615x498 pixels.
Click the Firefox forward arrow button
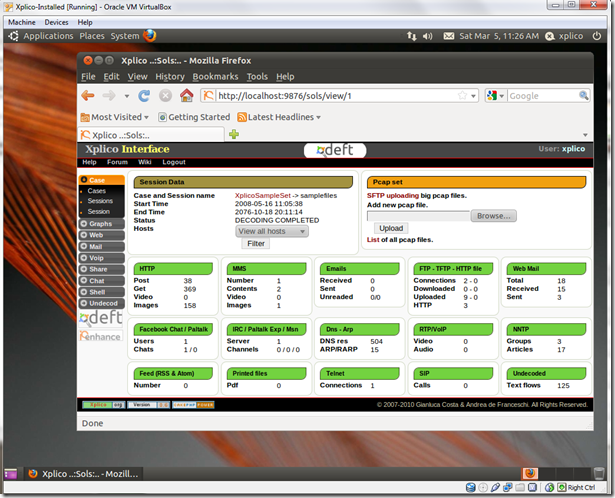tap(109, 96)
